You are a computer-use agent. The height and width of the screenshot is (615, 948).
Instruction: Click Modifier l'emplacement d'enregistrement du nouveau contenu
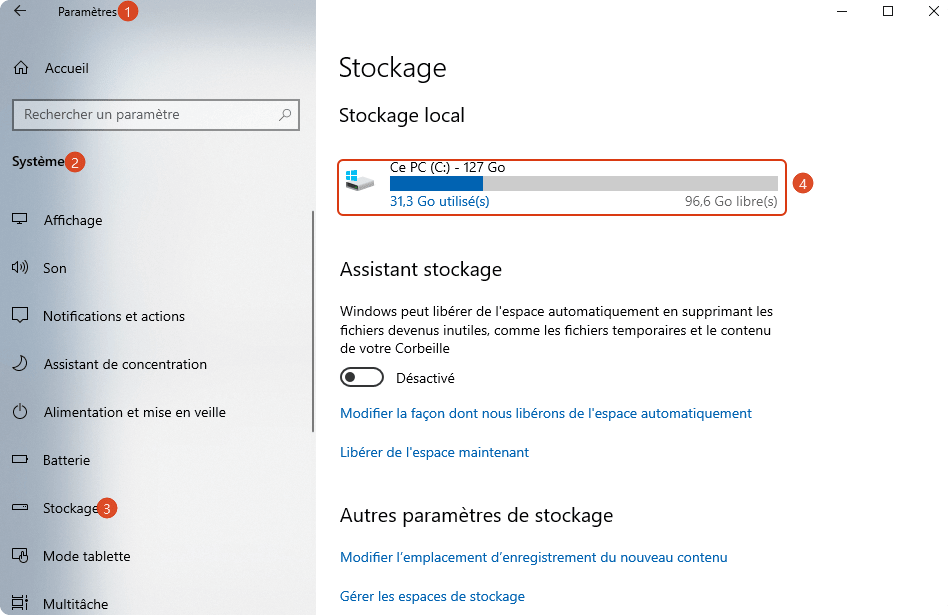tap(533, 558)
